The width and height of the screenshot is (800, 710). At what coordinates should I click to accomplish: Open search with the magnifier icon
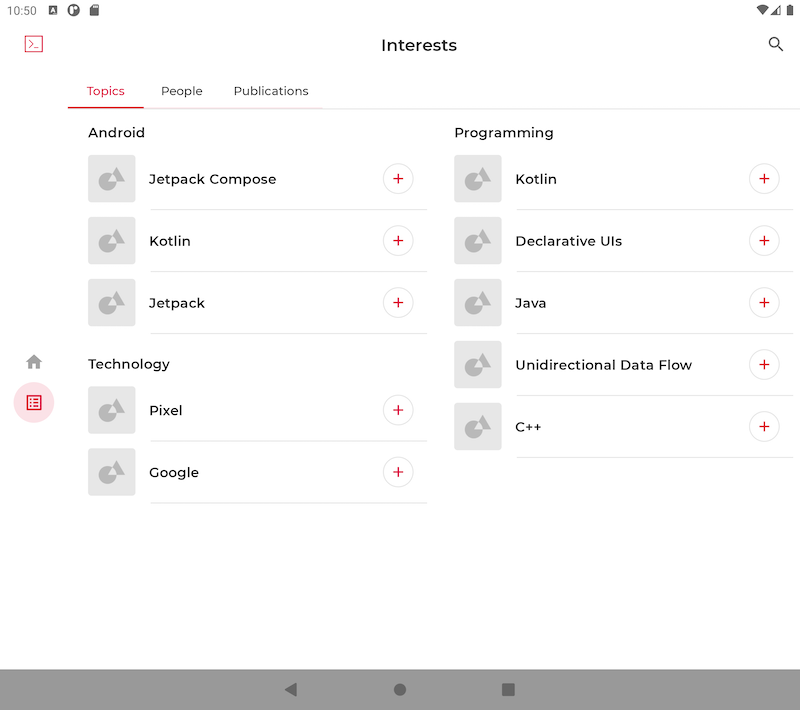[776, 44]
